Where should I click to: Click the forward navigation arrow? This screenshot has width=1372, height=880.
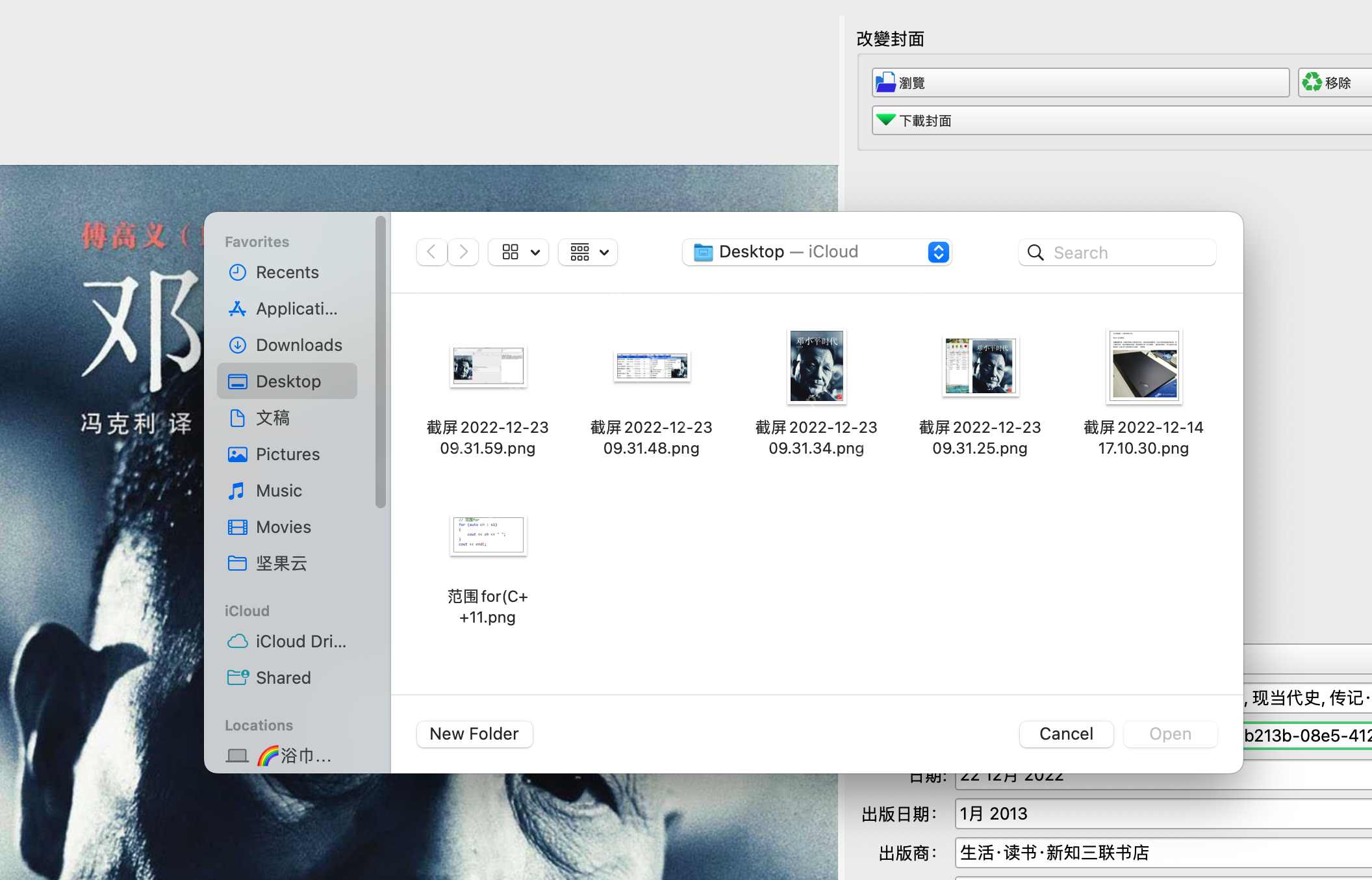[x=463, y=252]
